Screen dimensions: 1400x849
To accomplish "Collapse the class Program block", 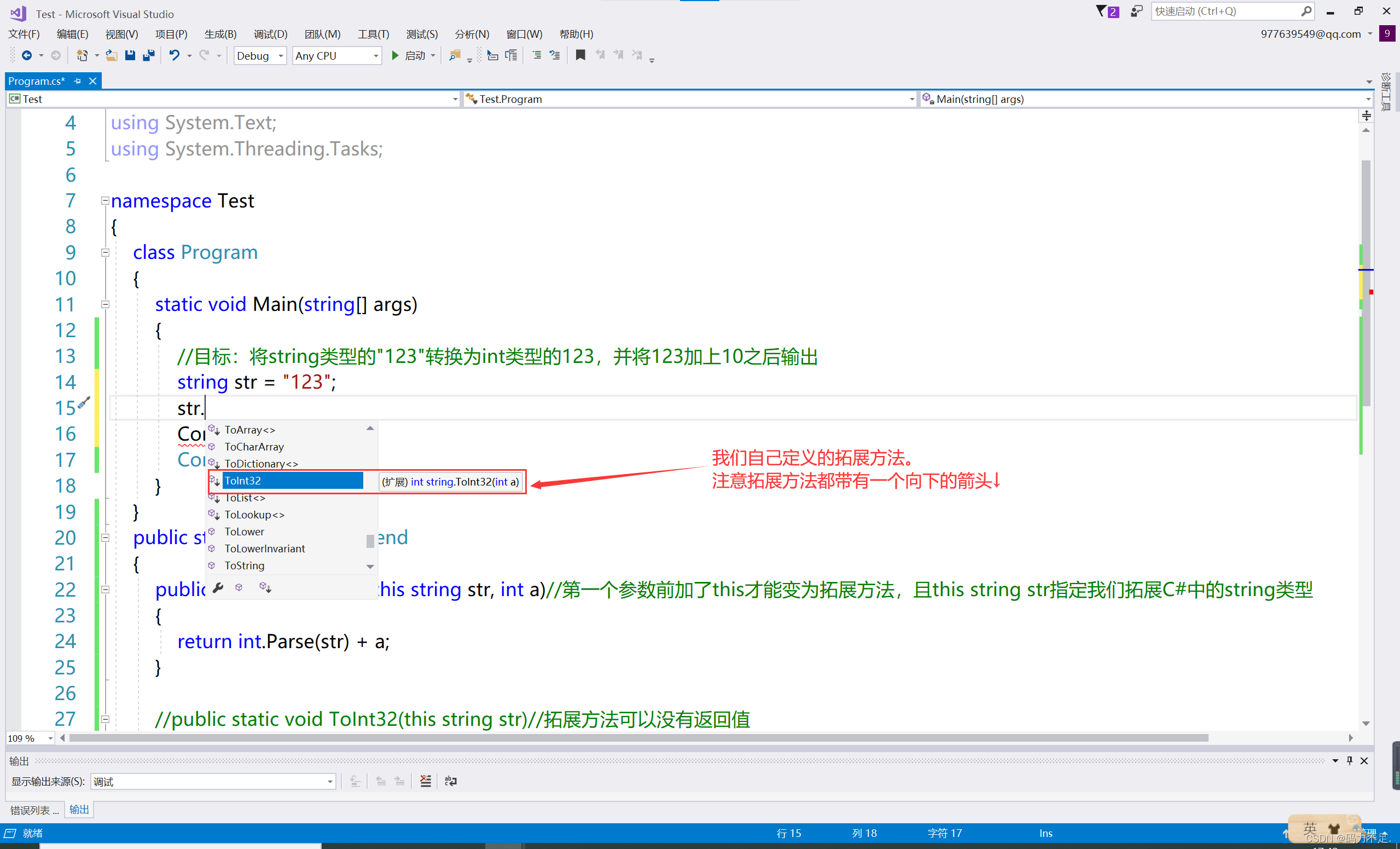I will pyautogui.click(x=105, y=252).
